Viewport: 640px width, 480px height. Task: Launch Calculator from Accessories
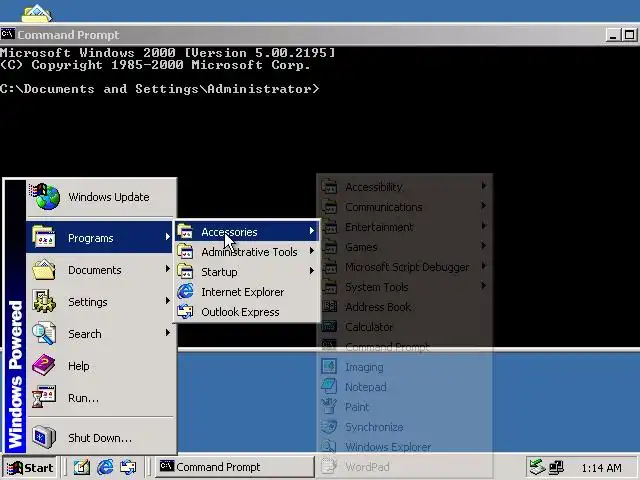[x=404, y=327]
